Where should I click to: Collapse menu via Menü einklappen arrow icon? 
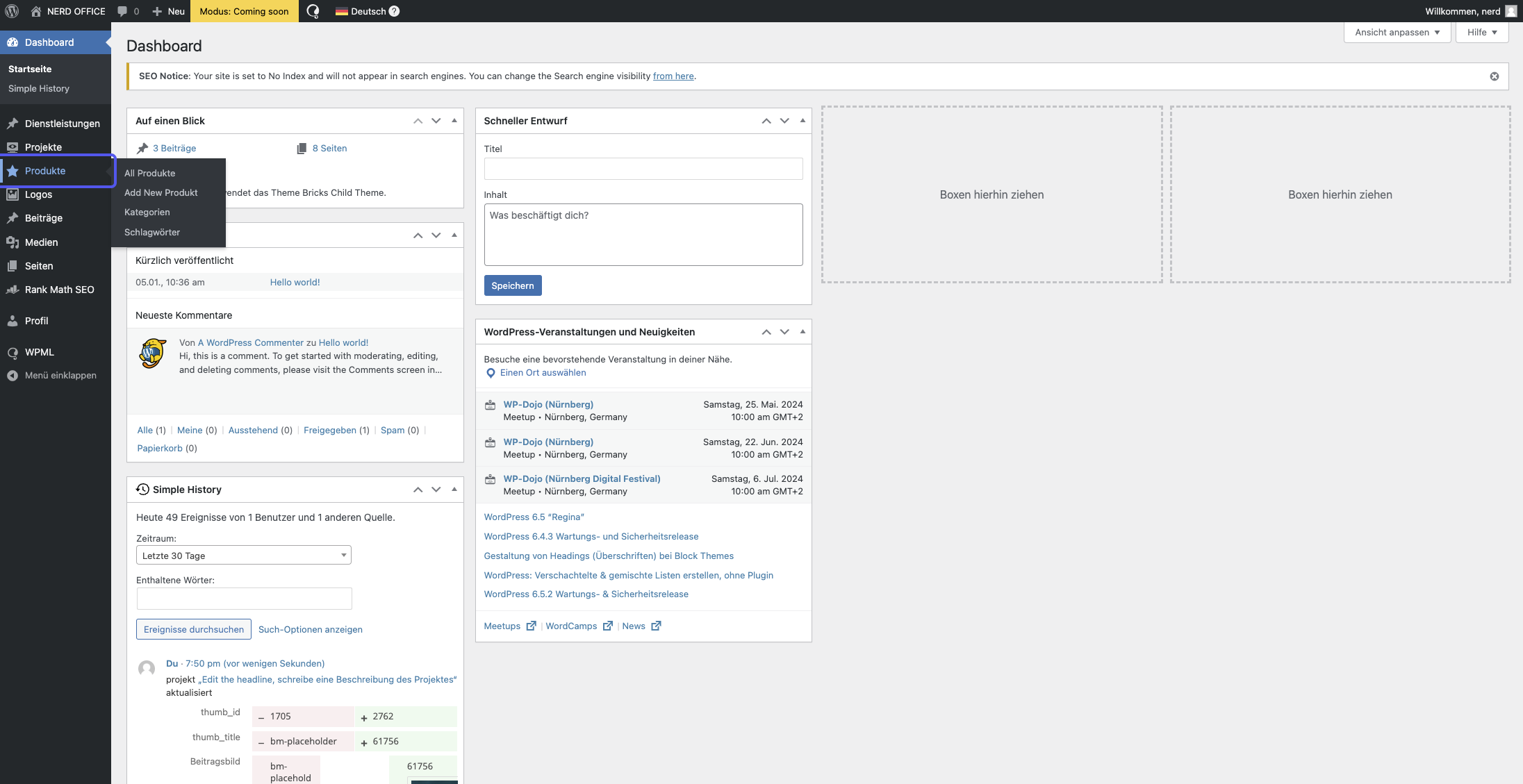13,376
